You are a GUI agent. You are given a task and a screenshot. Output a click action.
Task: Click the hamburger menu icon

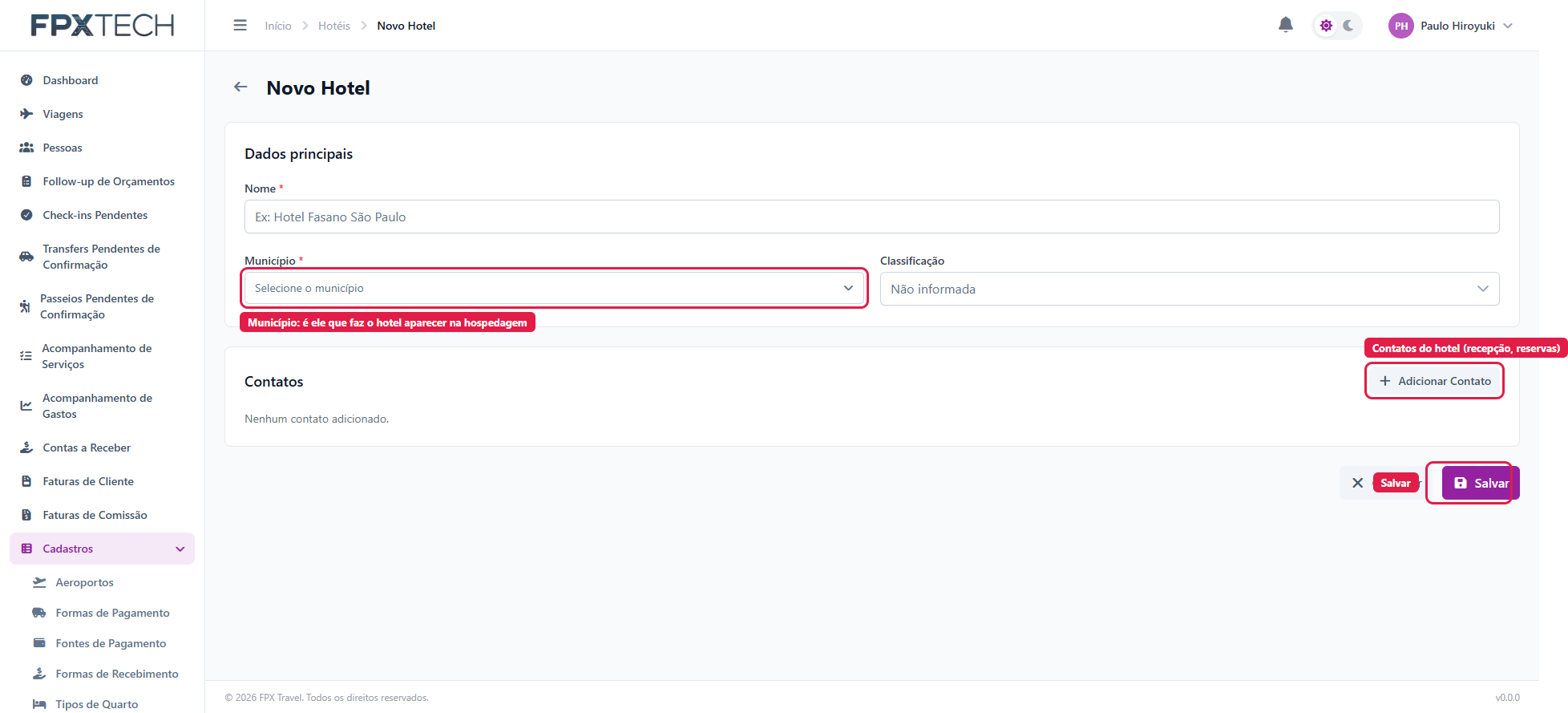[x=240, y=26]
